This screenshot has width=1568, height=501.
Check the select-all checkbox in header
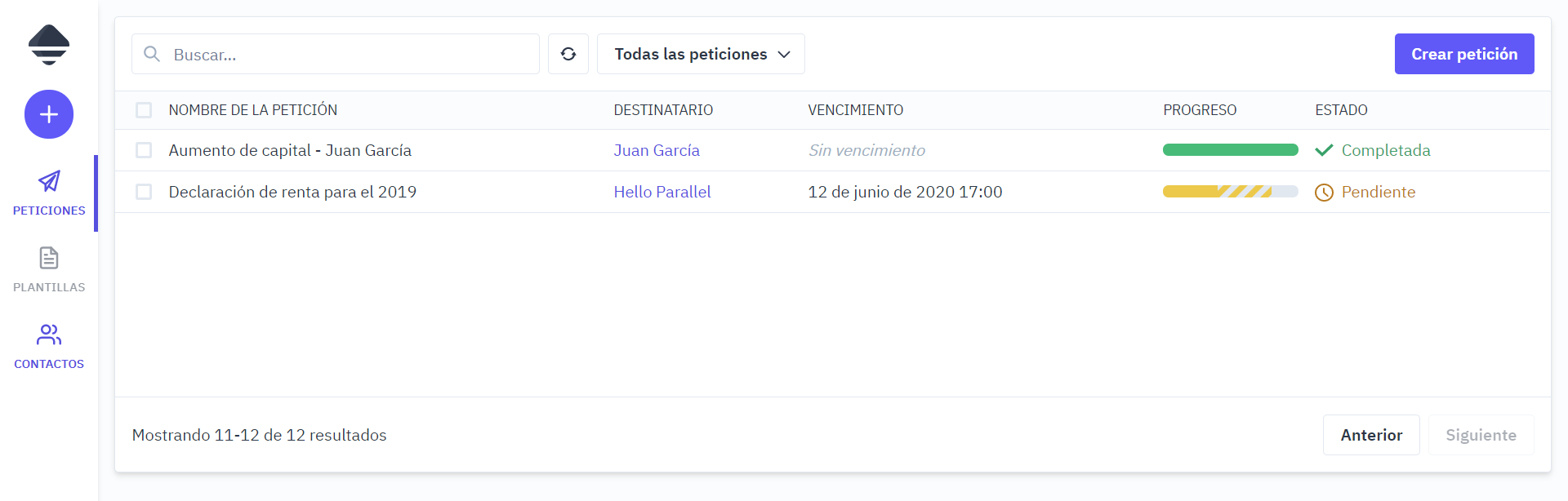click(x=145, y=109)
